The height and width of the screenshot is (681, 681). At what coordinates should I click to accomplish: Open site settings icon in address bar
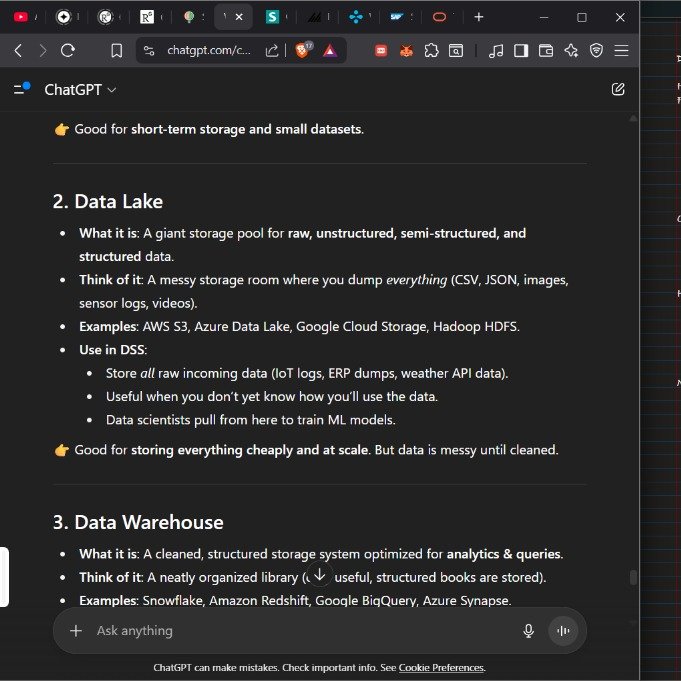(149, 51)
